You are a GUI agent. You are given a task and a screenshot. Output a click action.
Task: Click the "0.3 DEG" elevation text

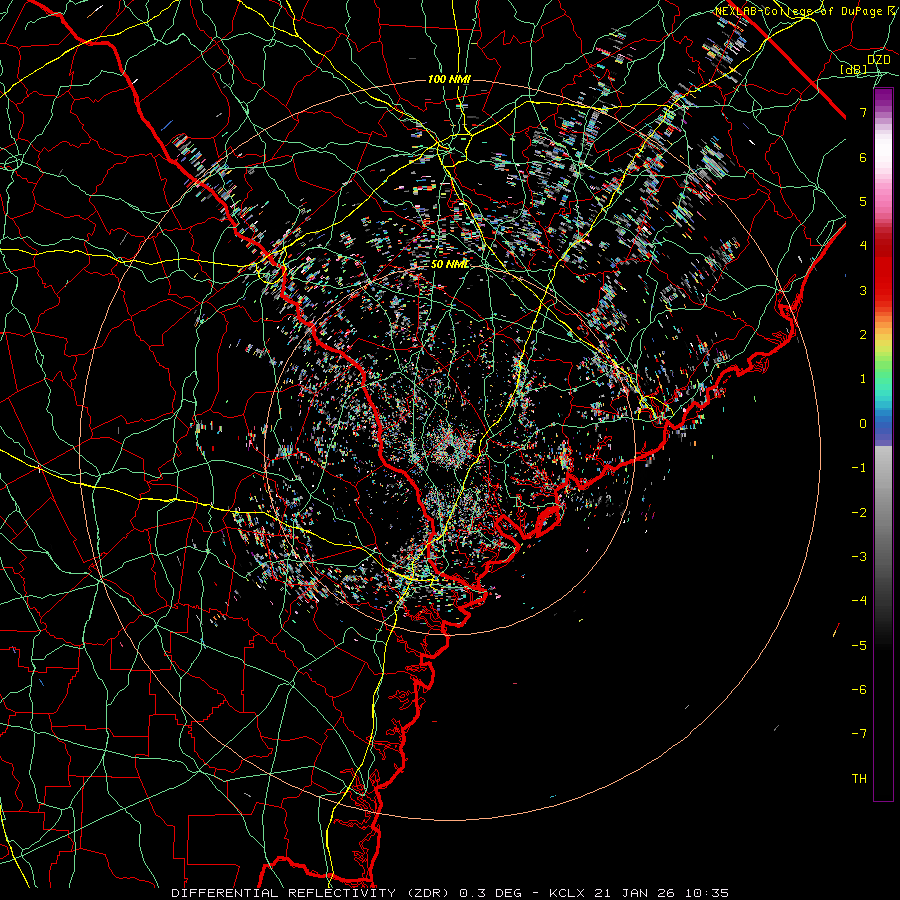(x=491, y=893)
